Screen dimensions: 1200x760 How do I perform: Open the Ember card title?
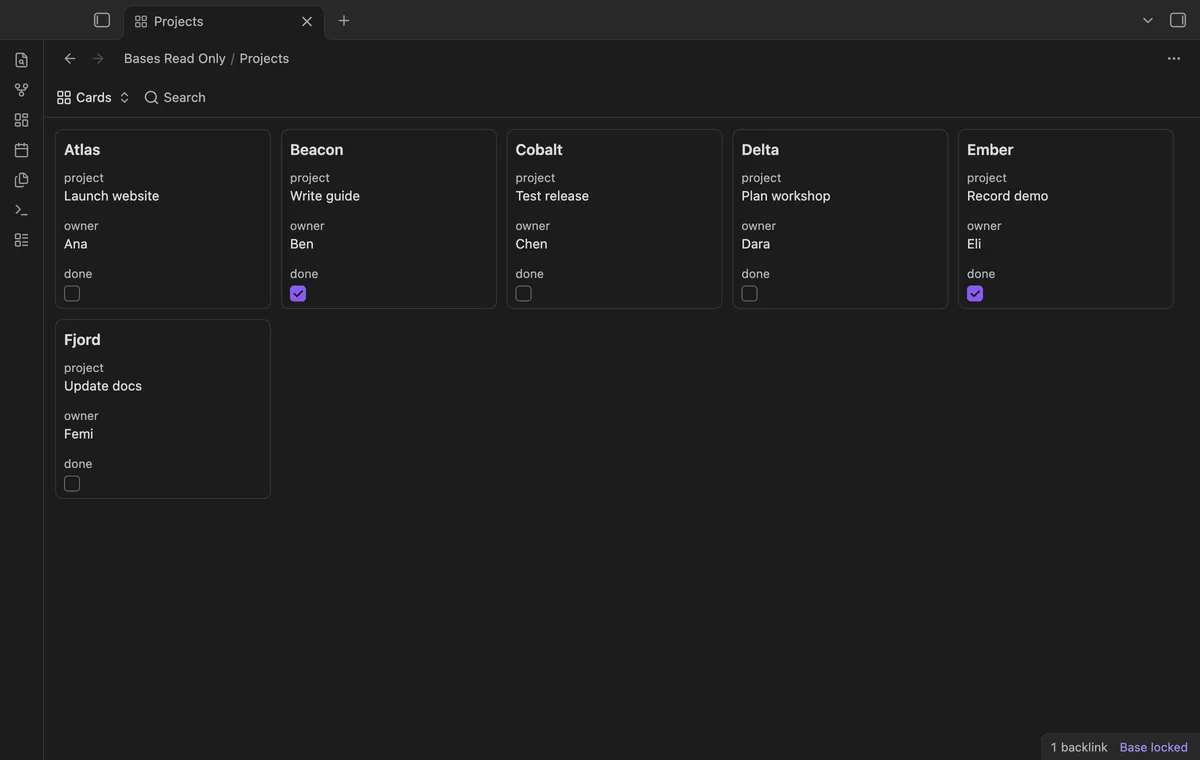(990, 150)
